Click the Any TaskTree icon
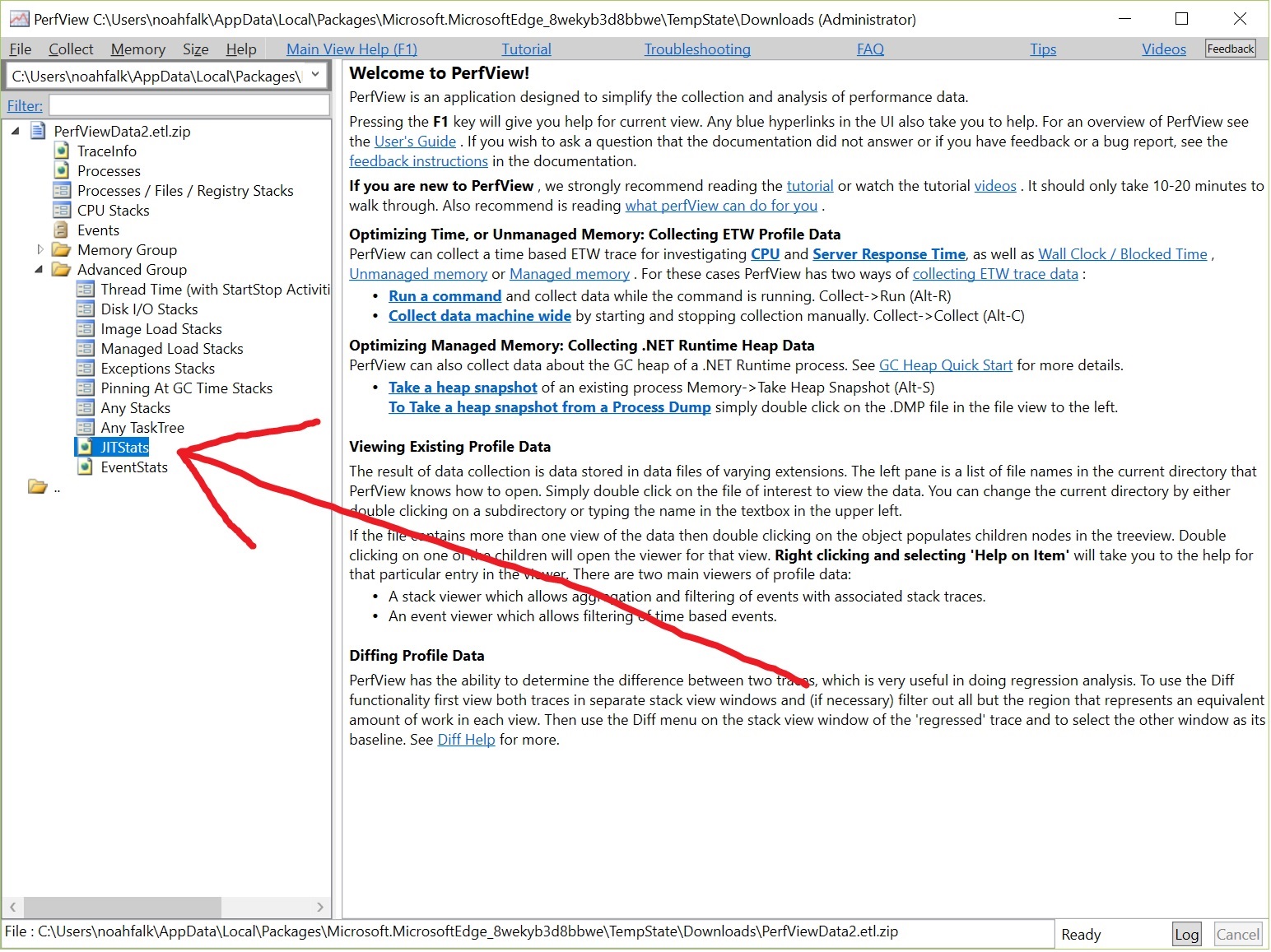Viewport: 1271px width, 952px height. 85,427
